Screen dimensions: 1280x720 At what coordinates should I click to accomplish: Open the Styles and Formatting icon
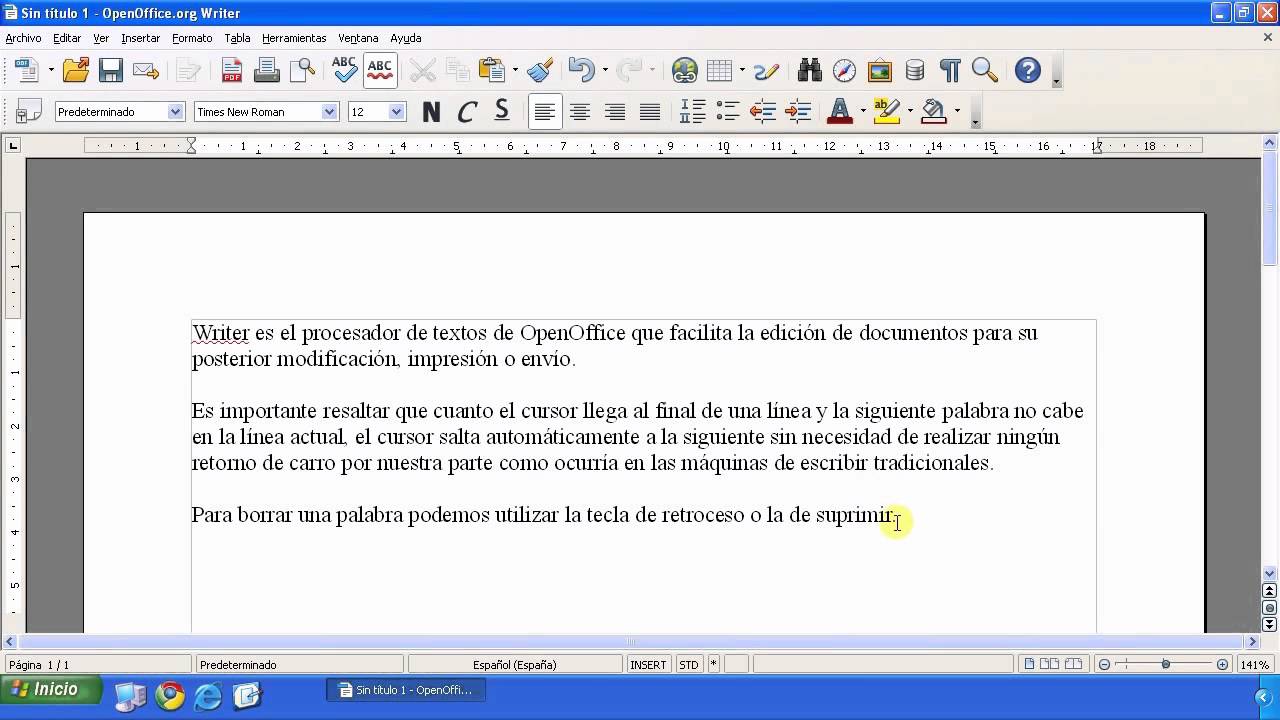(x=29, y=112)
